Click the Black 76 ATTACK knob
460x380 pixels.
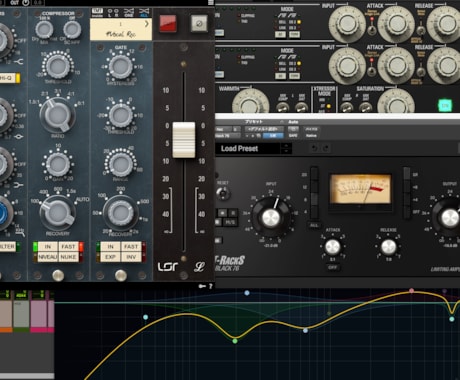click(x=332, y=247)
